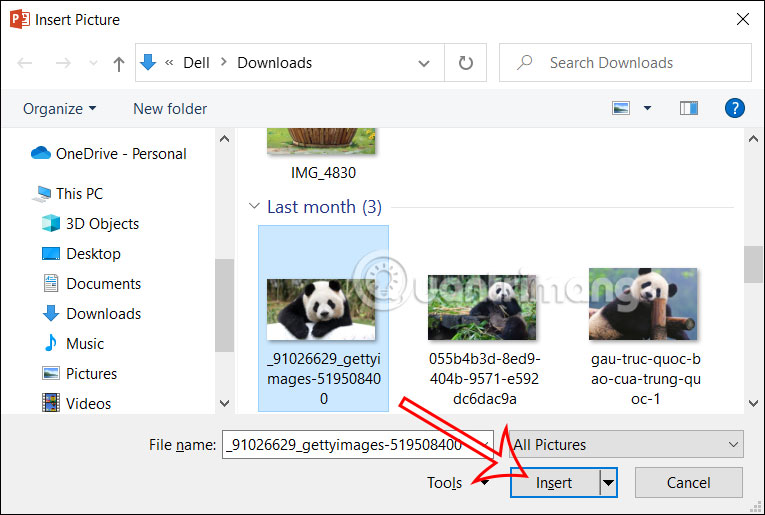
Task: Open Downloads in the sidebar
Action: pyautogui.click(x=92, y=314)
